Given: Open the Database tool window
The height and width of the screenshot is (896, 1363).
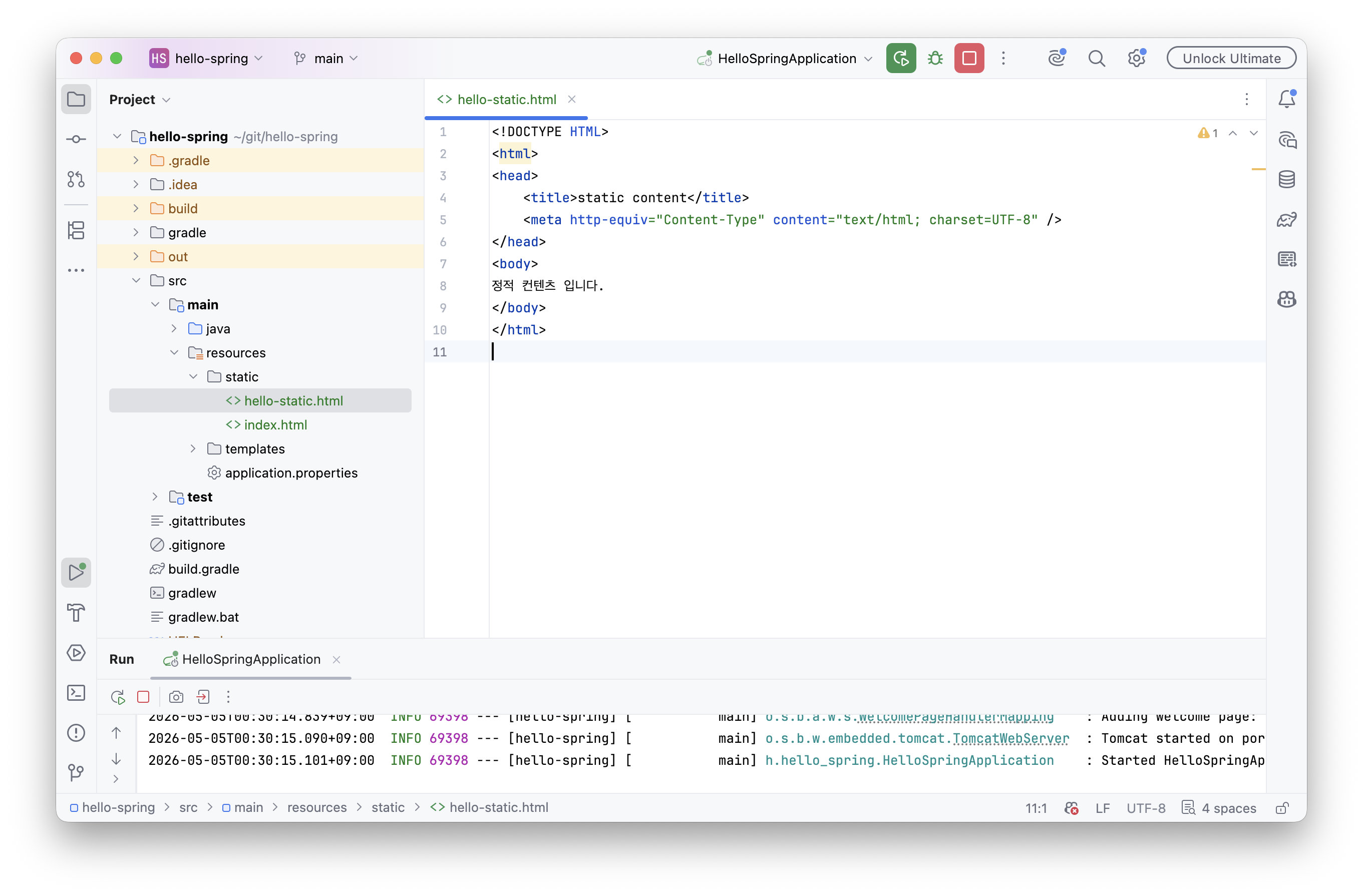Looking at the screenshot, I should (x=1287, y=179).
